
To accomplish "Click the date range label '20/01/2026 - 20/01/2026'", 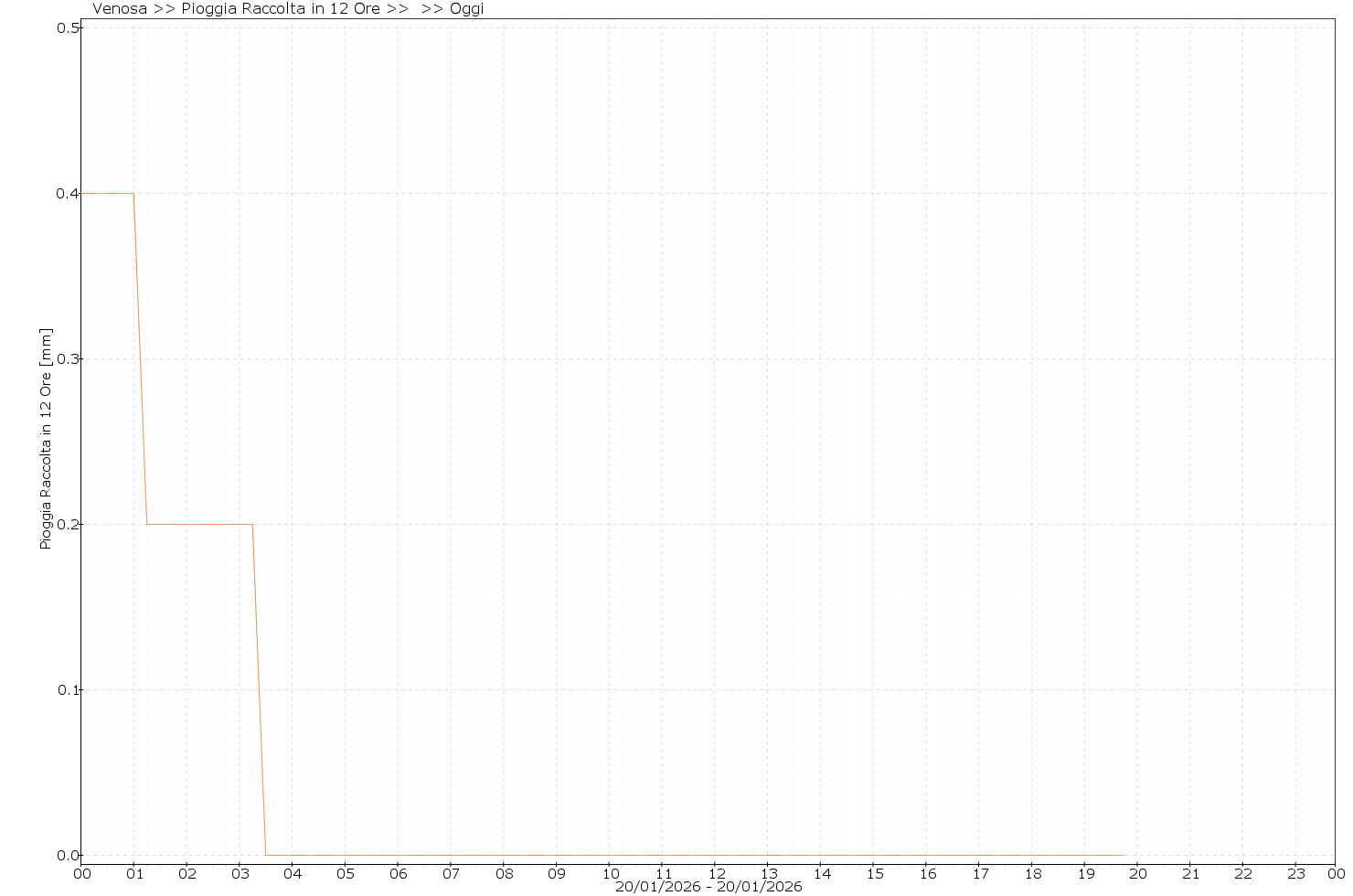I will pyautogui.click(x=708, y=887).
